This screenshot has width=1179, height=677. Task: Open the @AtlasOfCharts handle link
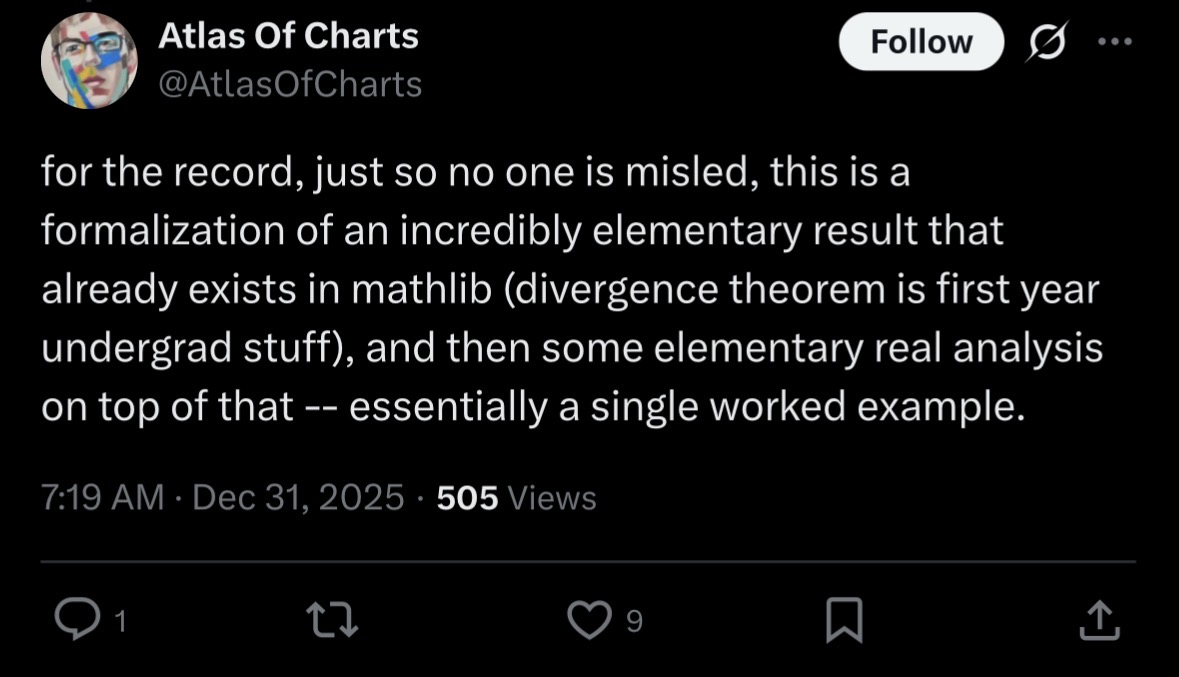tap(290, 85)
